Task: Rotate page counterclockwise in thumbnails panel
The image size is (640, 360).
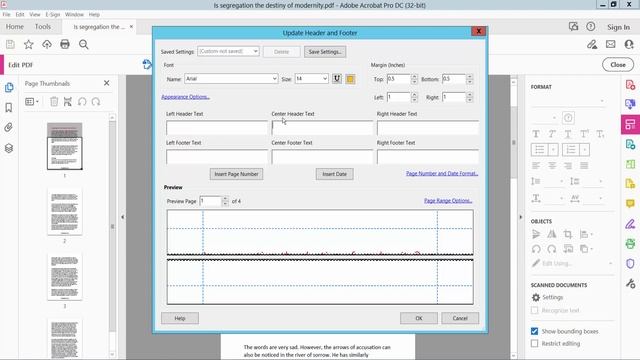Action: tap(82, 102)
